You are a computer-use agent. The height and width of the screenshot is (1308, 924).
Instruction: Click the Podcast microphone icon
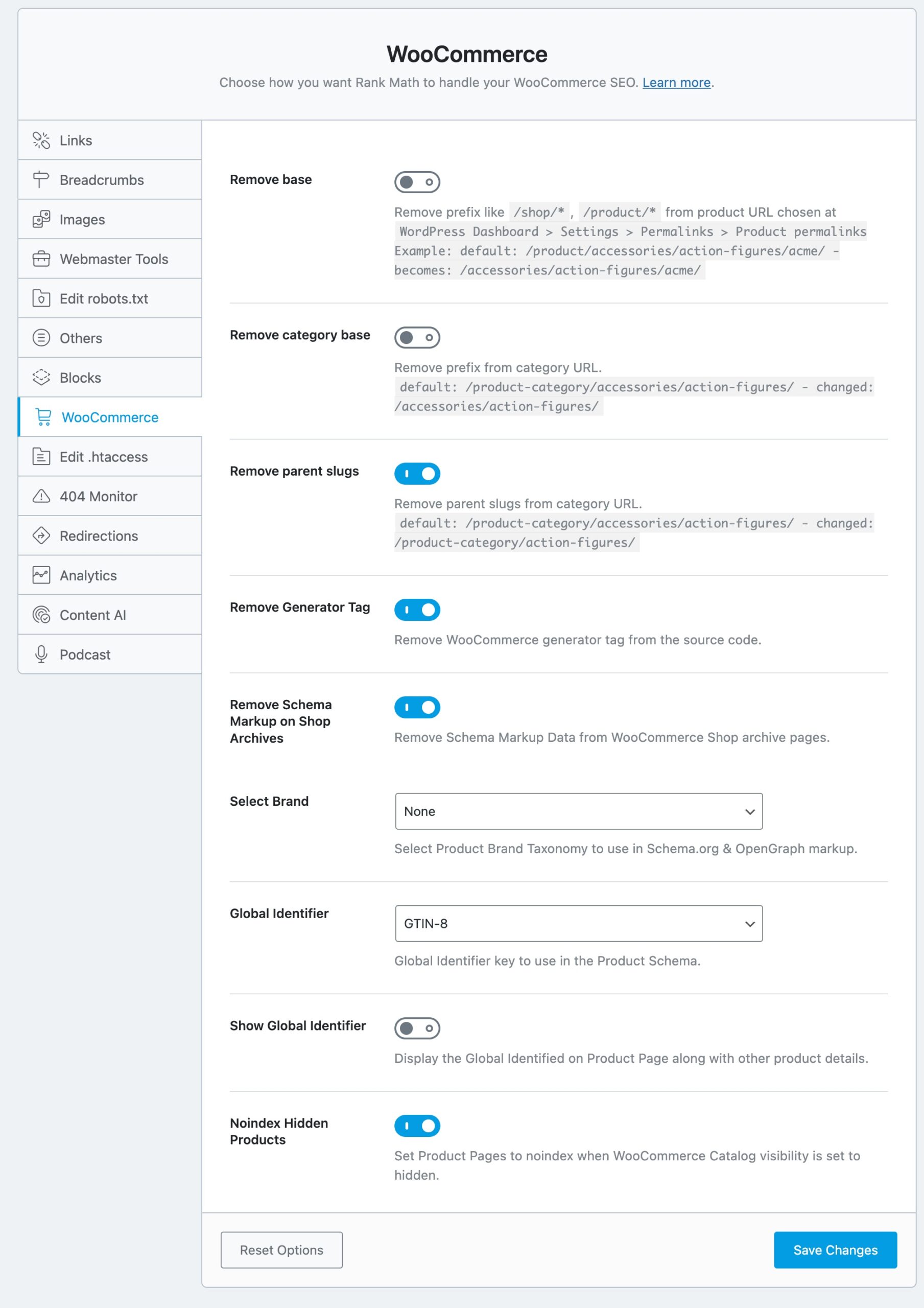pos(41,654)
